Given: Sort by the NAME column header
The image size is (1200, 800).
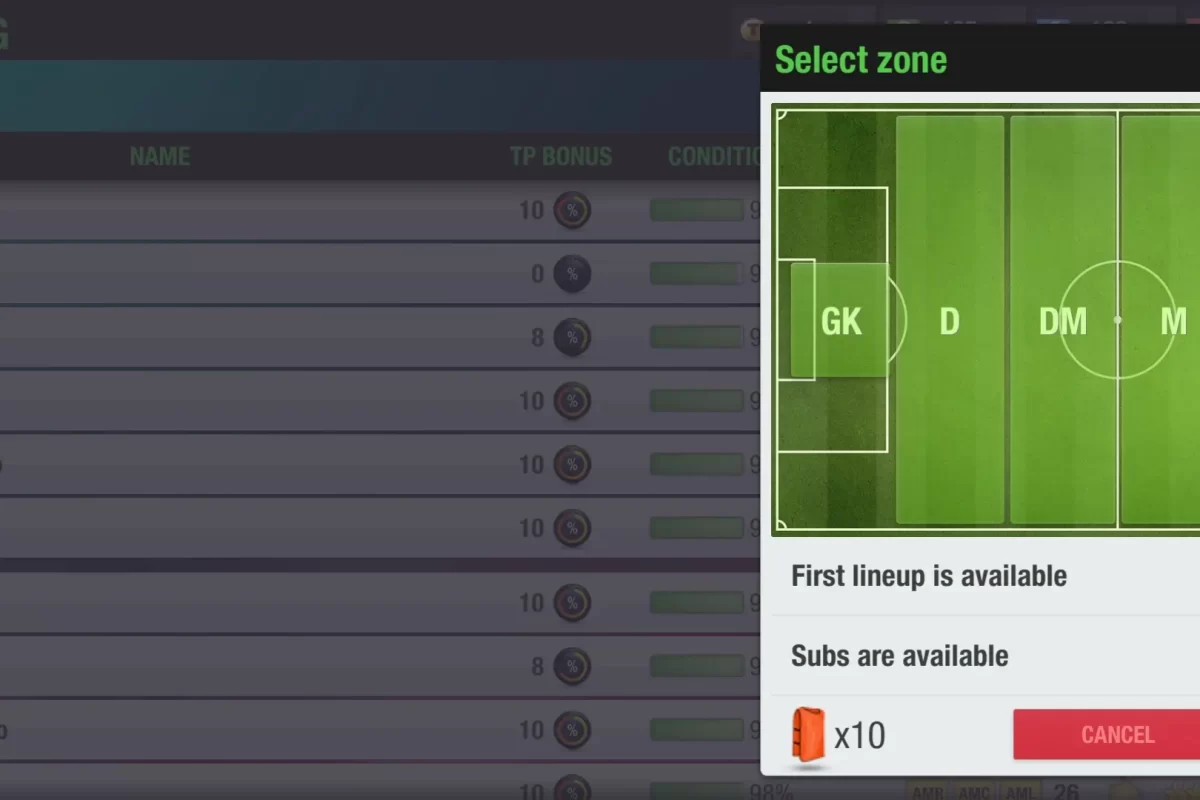Looking at the screenshot, I should (x=160, y=156).
